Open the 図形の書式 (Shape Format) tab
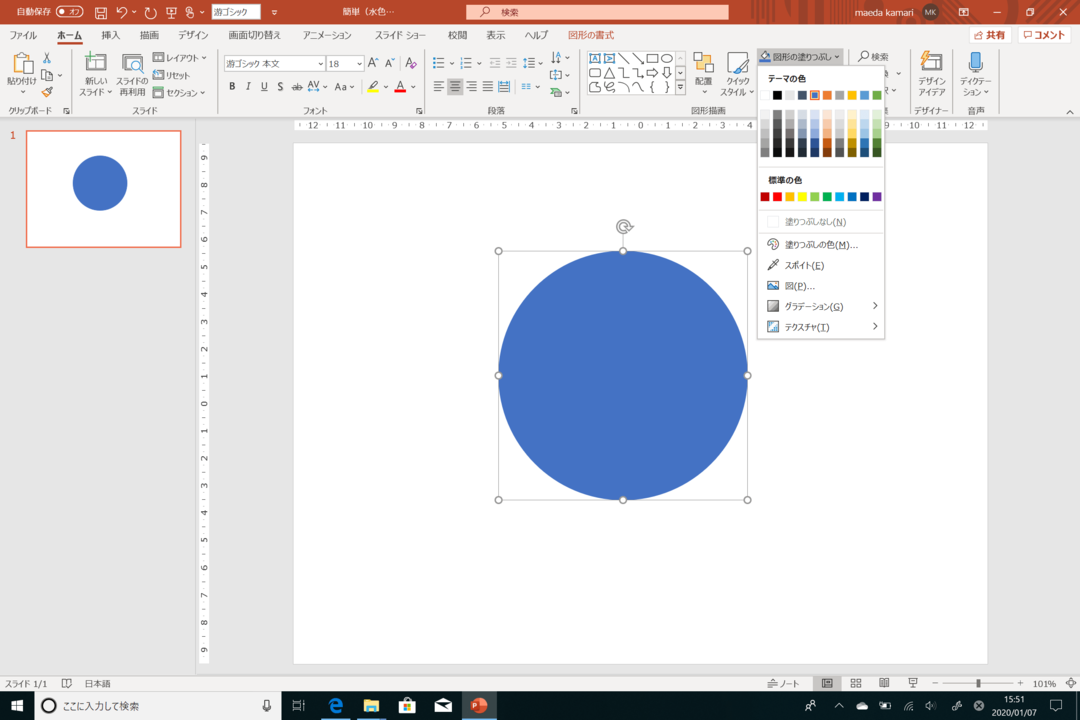 coord(591,35)
